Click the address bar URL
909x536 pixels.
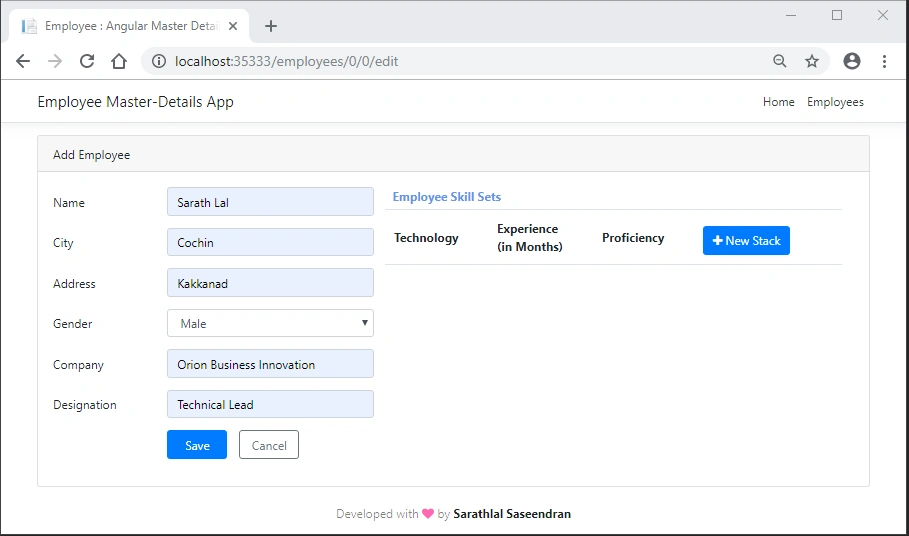pos(286,61)
